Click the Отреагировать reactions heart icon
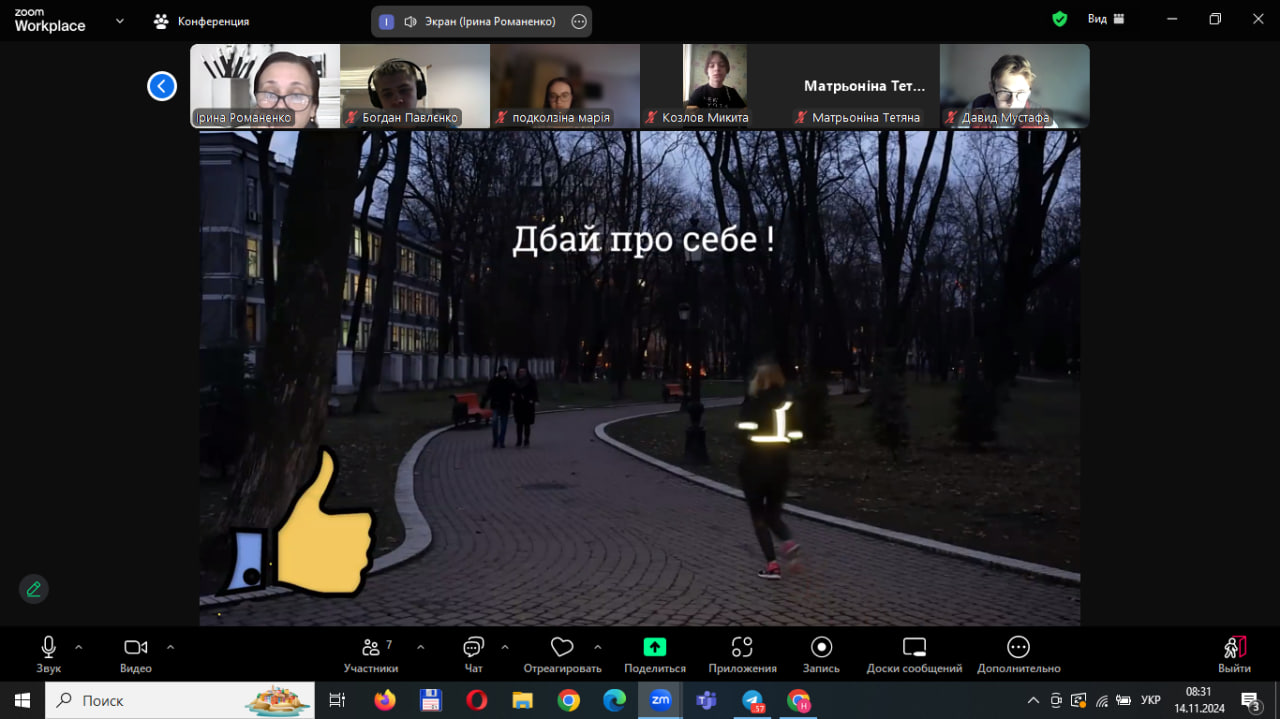 [x=562, y=648]
